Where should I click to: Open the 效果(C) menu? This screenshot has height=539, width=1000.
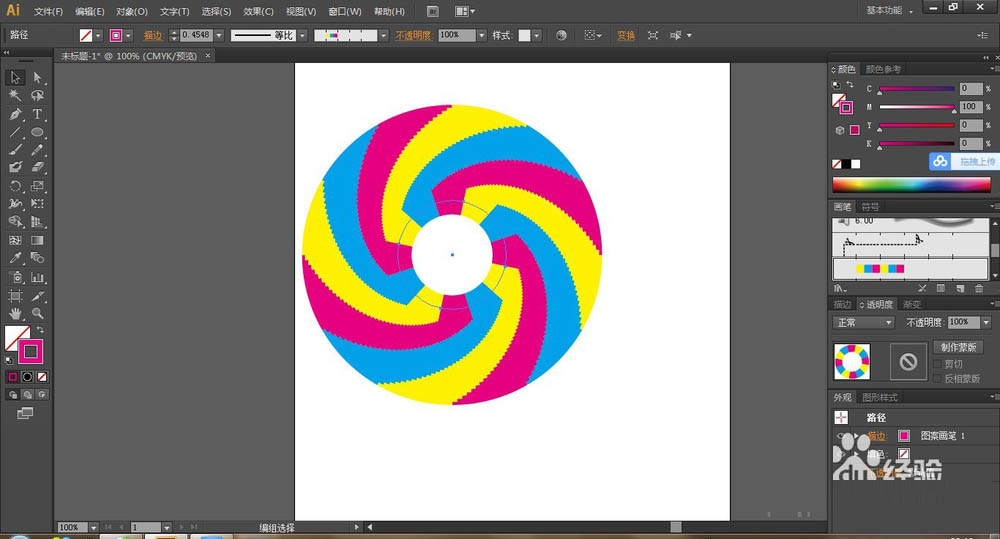(x=259, y=12)
